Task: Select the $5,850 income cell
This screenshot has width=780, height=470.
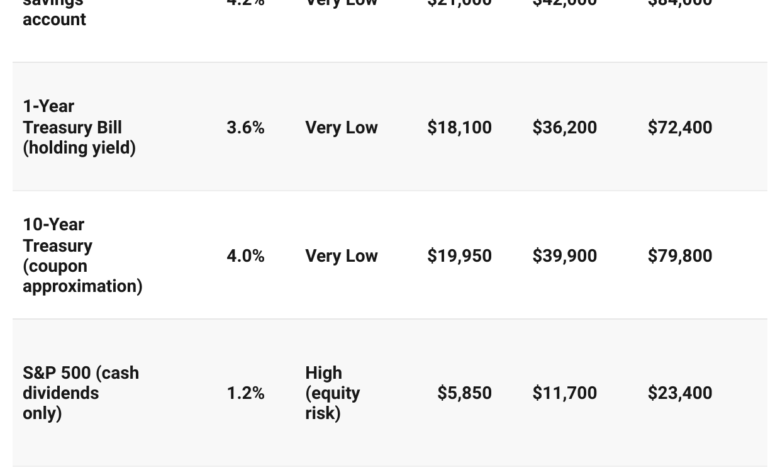Action: [464, 393]
